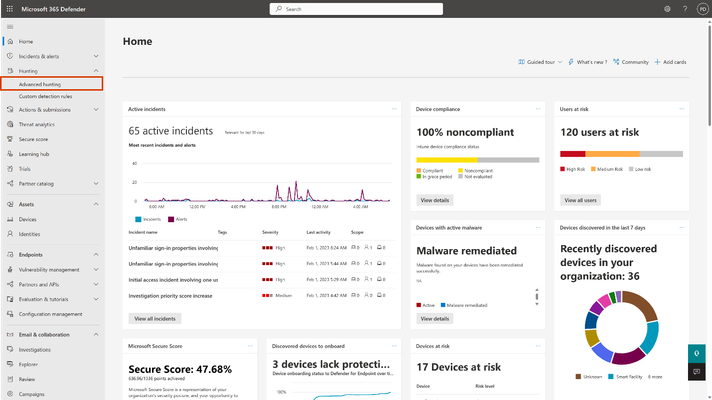Screen dimensions: 712x400
Task: Click the Vulnerability management icon
Action: tap(10, 270)
